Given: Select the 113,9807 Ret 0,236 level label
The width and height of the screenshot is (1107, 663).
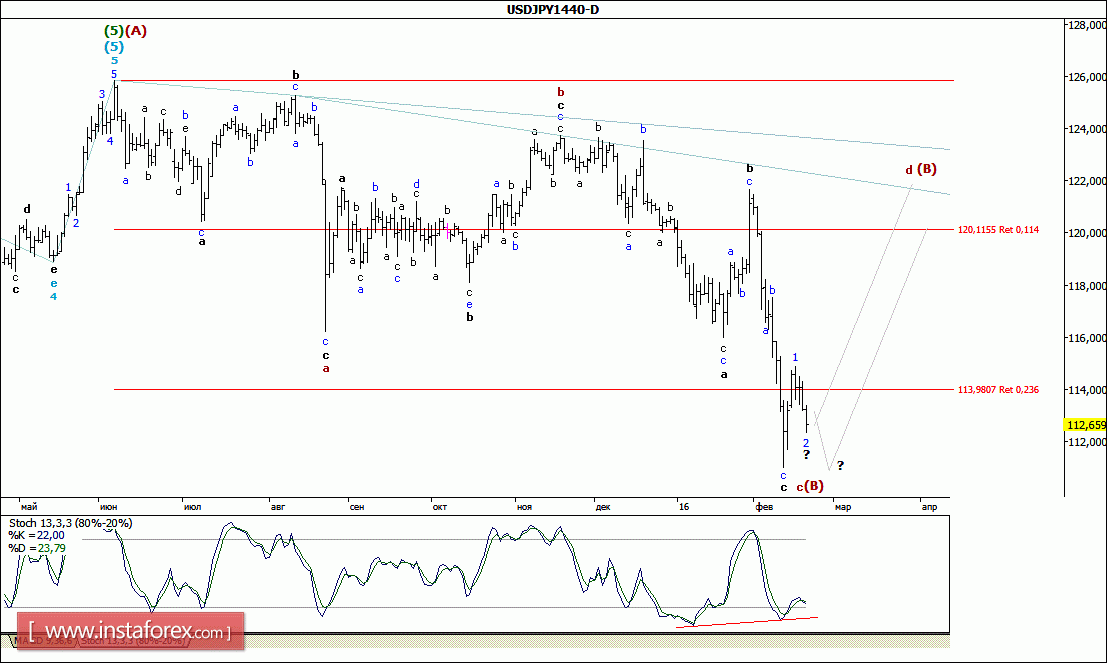Looking at the screenshot, I should tap(998, 390).
